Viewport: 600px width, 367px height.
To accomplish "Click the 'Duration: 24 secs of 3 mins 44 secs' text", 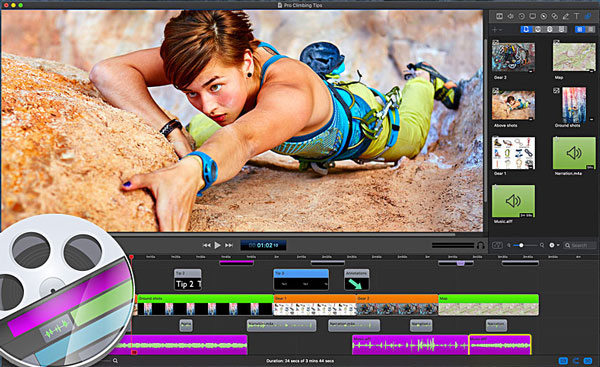I will (300, 360).
